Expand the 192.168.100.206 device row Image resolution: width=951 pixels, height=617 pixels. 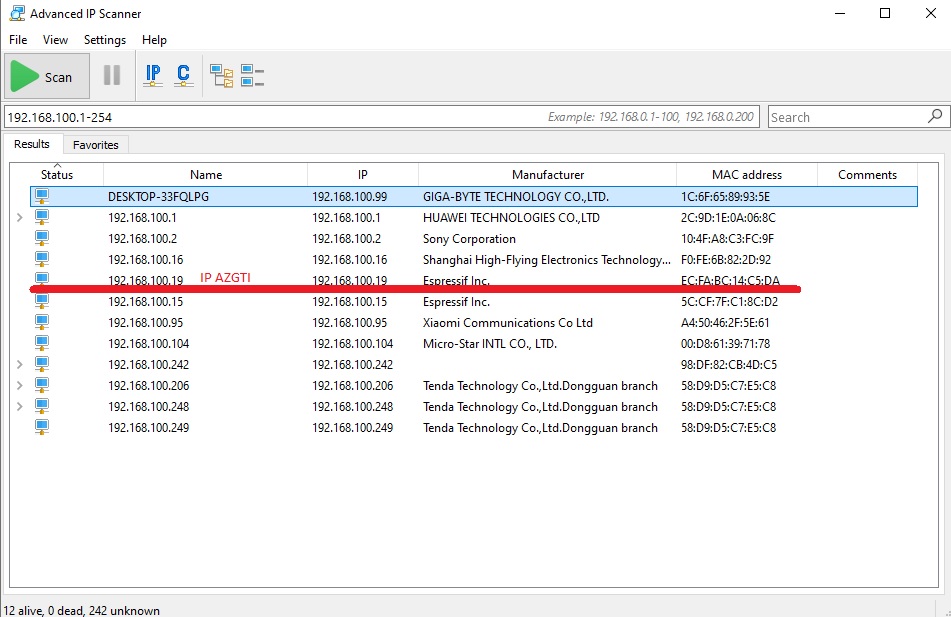20,386
